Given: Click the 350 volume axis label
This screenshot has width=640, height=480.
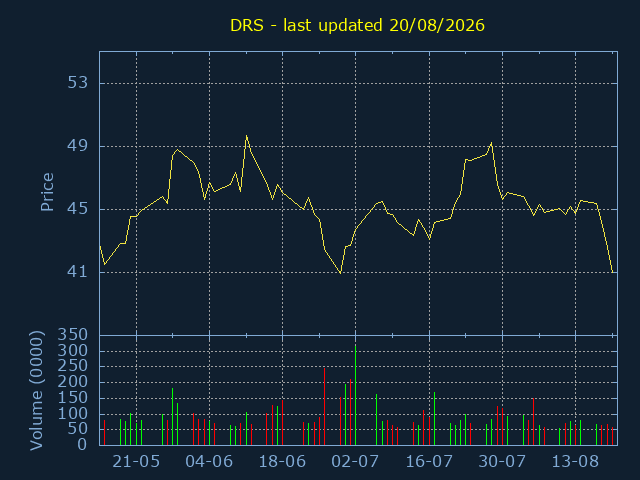Looking at the screenshot, I should click(73, 335).
